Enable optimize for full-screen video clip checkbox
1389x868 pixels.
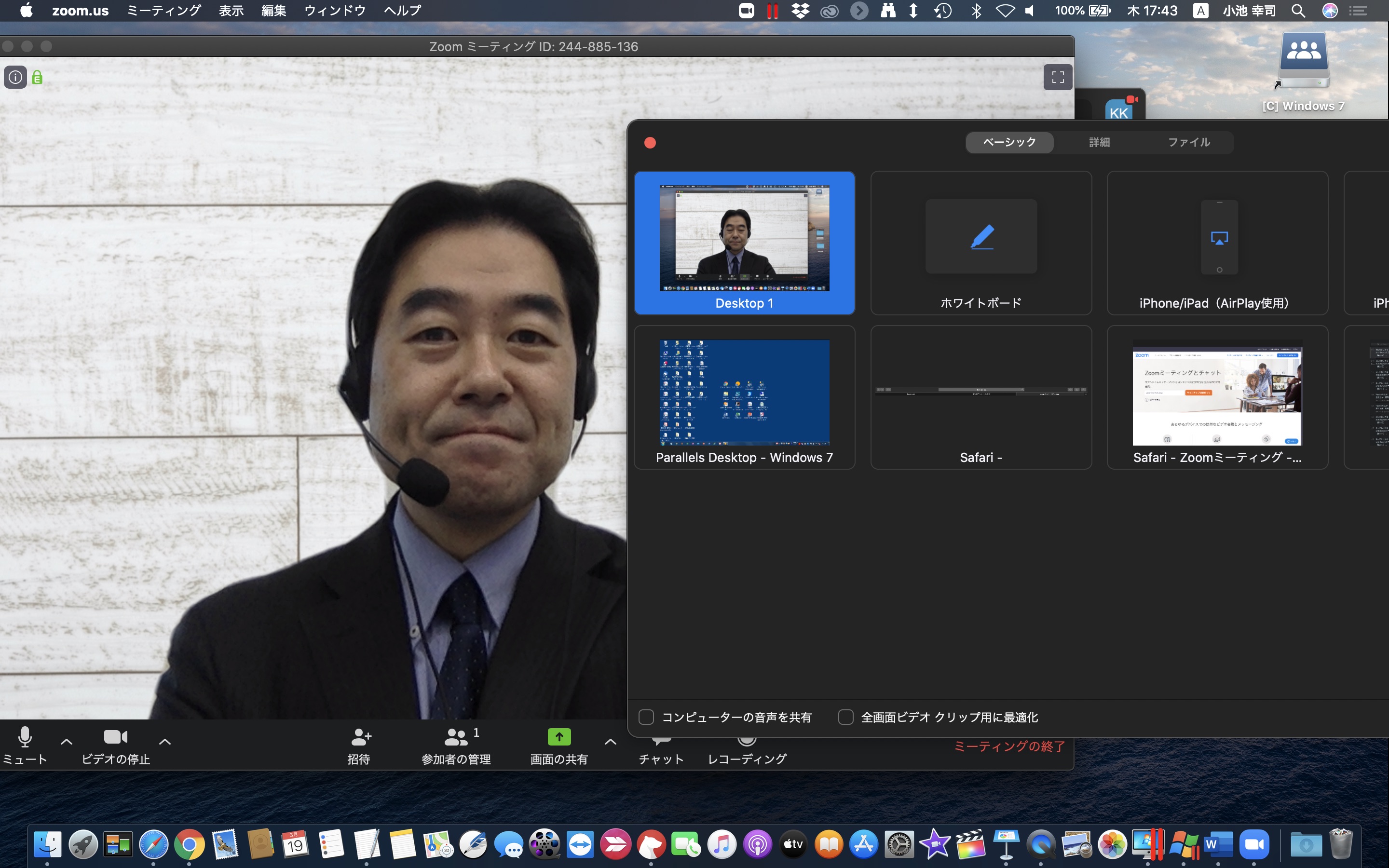pyautogui.click(x=845, y=717)
